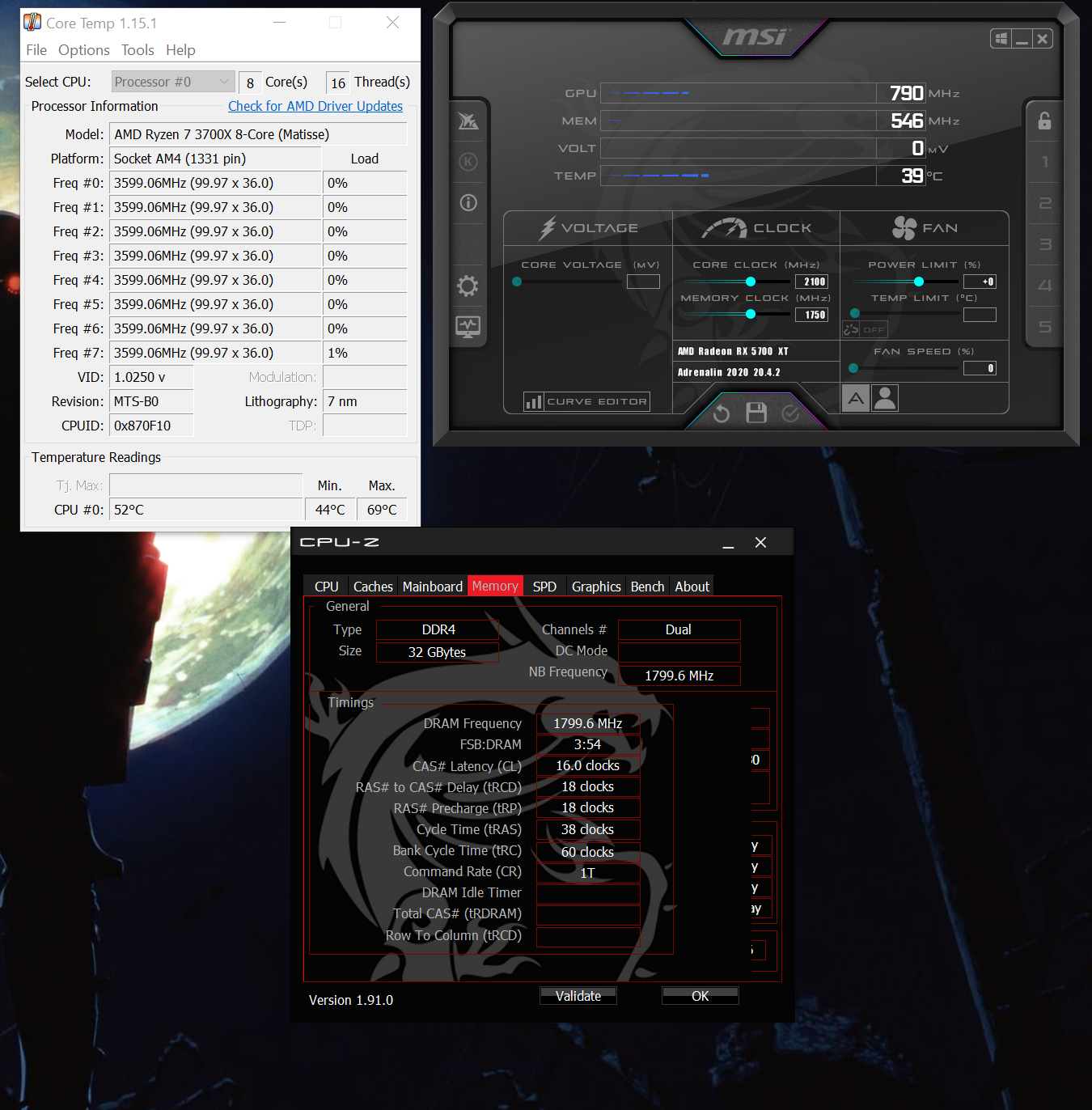This screenshot has width=1092, height=1110.
Task: Open the About tab in CPU-Z
Action: pyautogui.click(x=692, y=587)
